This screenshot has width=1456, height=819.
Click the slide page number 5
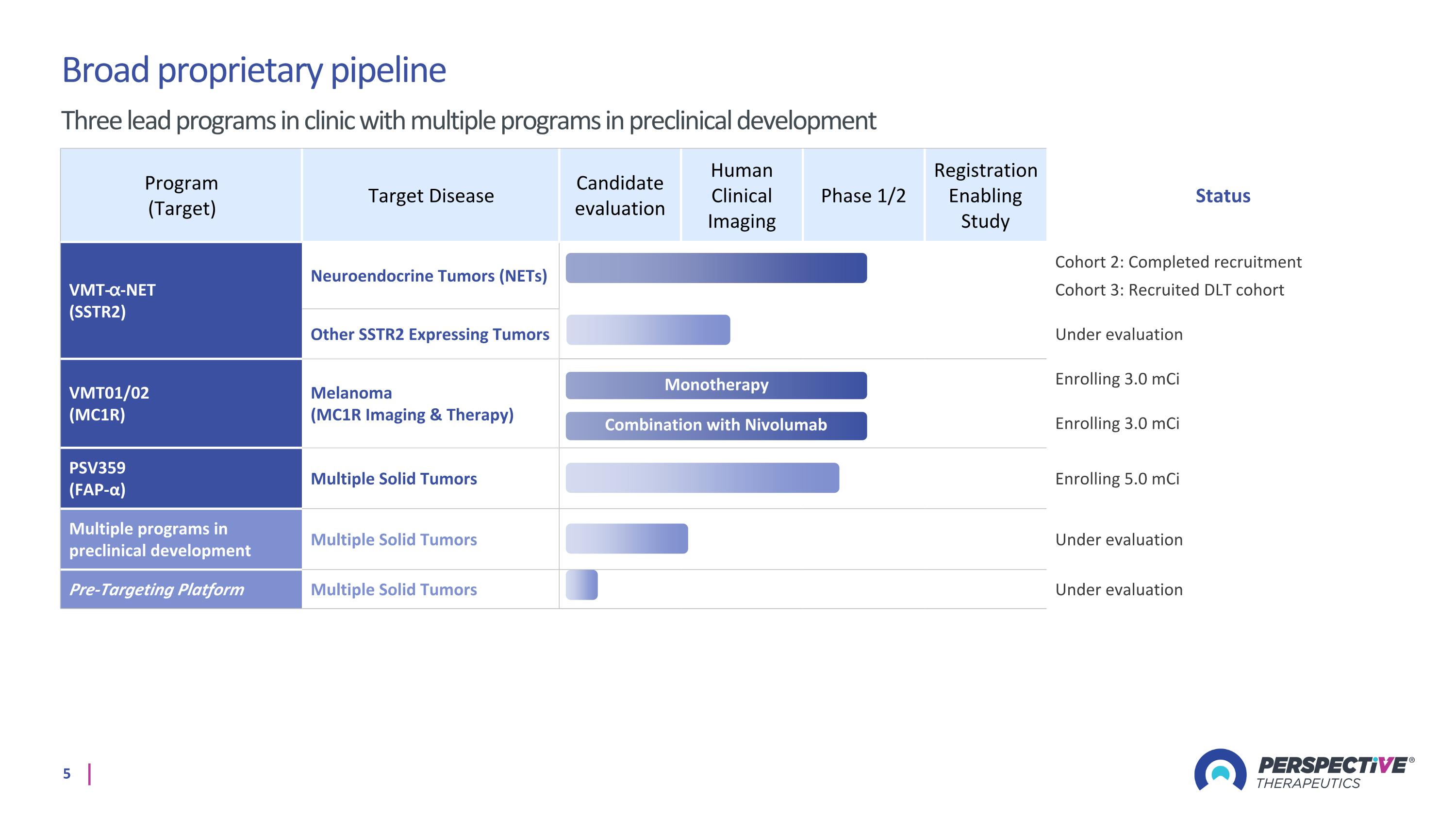pyautogui.click(x=66, y=774)
